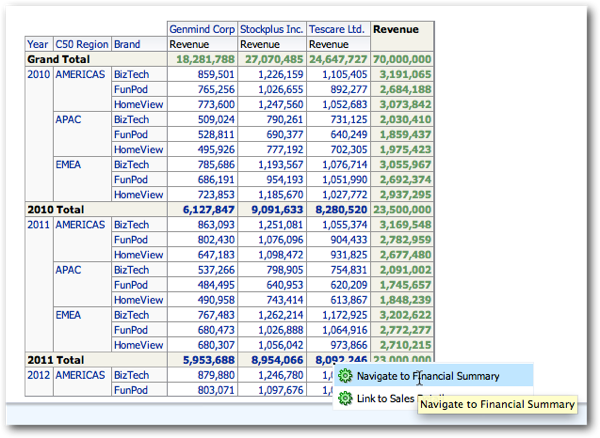600x438 pixels.
Task: Select the 2011 year cell
Action: click(x=39, y=225)
